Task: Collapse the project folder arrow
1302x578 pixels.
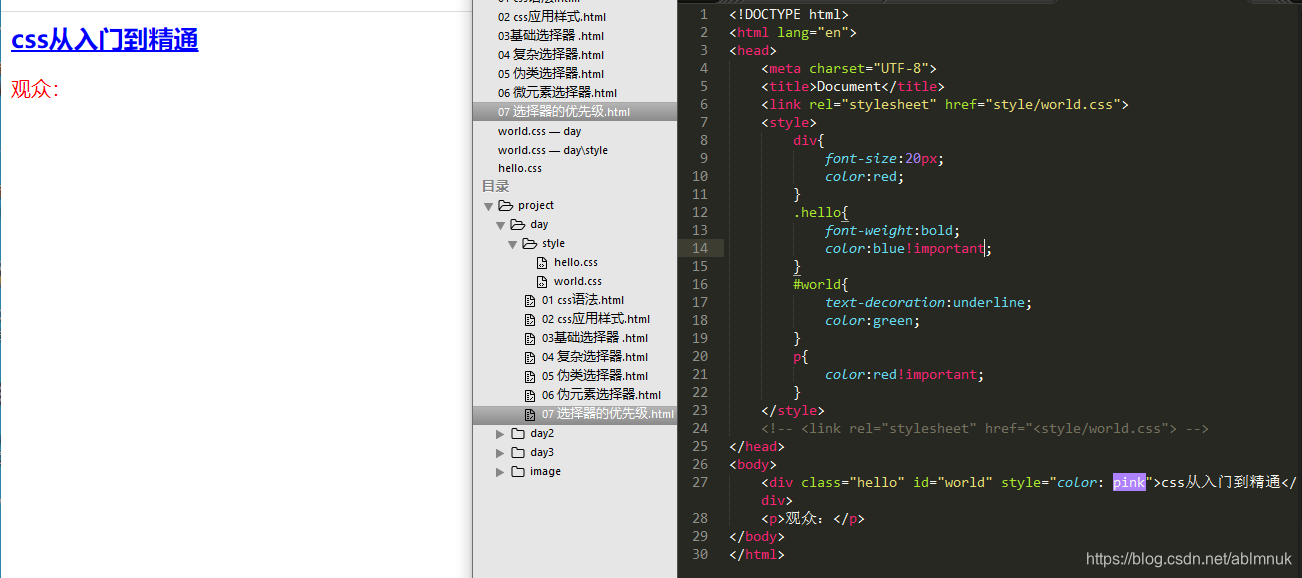Action: pos(488,206)
